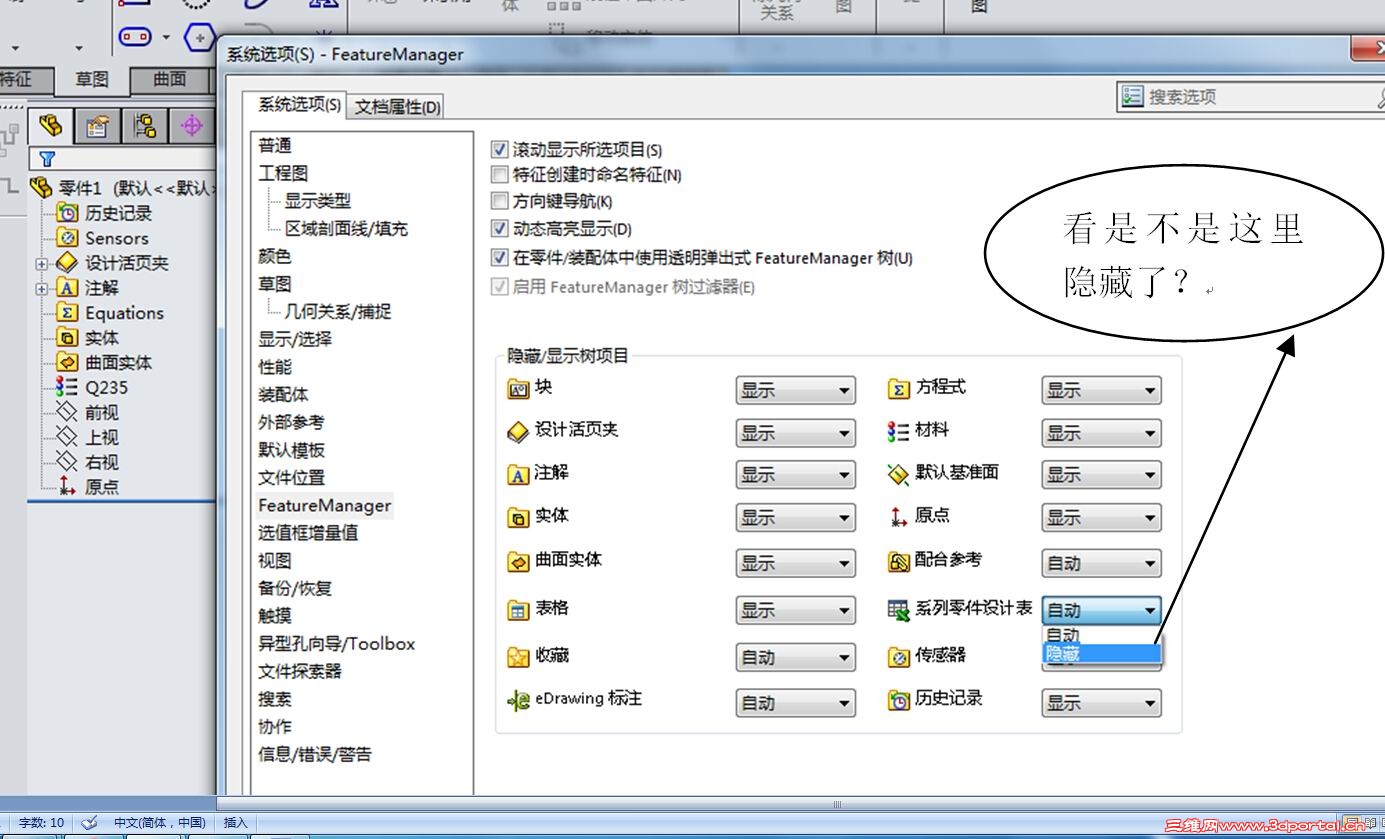Viewport: 1385px width, 839px height.
Task: Click the 搜索选项 search field
Action: [1250, 97]
